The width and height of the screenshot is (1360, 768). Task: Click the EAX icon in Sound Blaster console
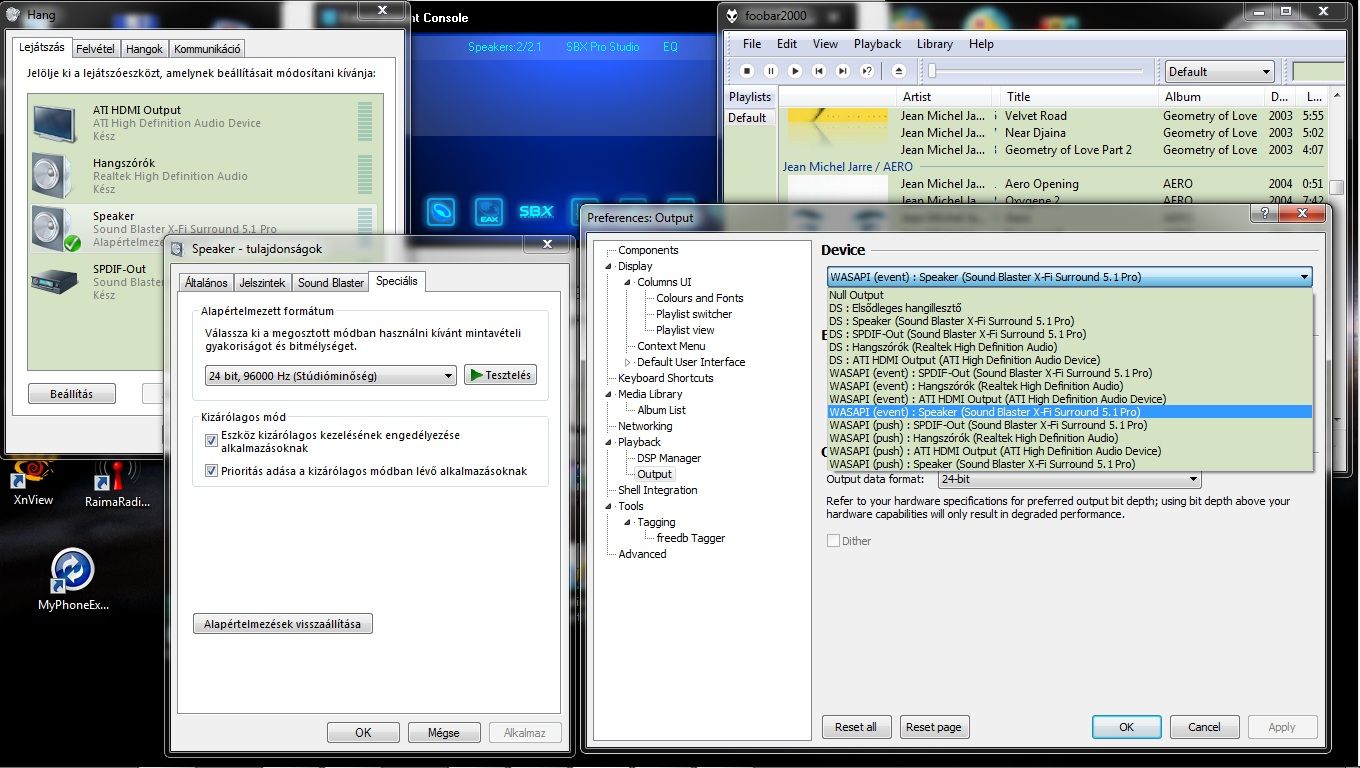[488, 211]
